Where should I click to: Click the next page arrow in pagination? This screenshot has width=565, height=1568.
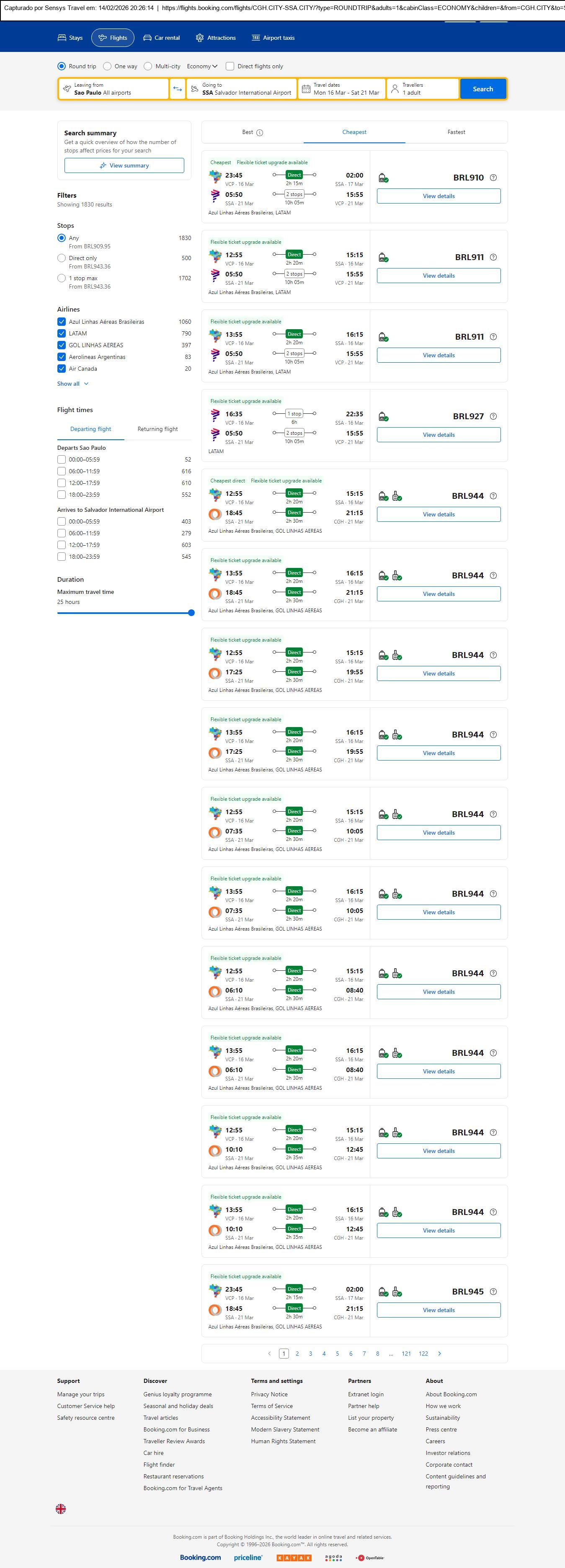point(440,1353)
